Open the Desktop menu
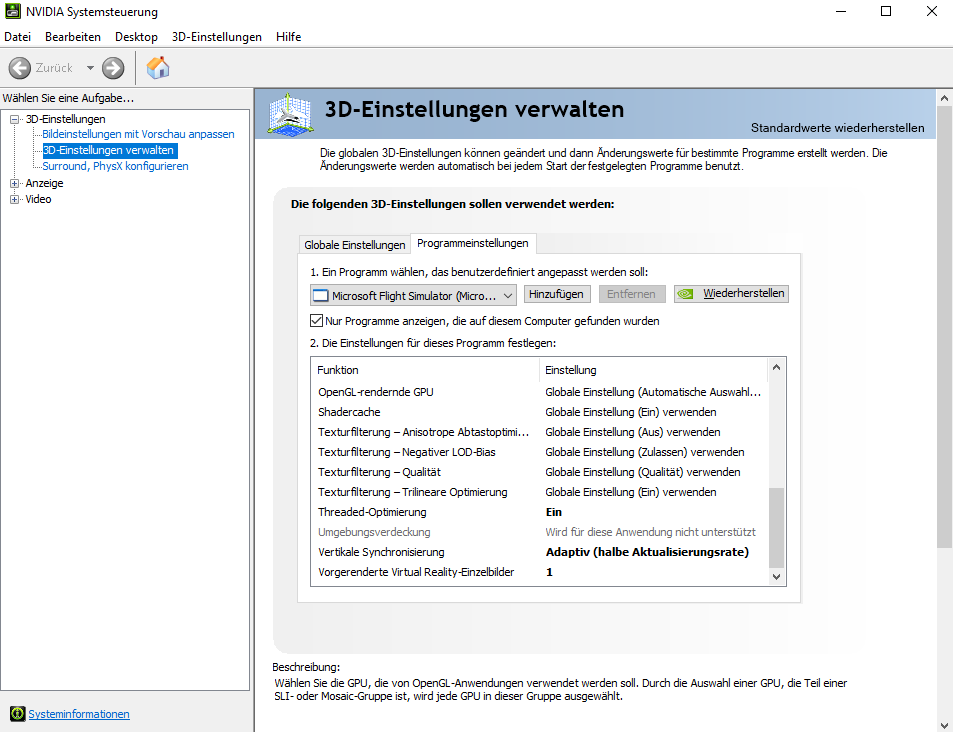953x732 pixels. pos(136,37)
